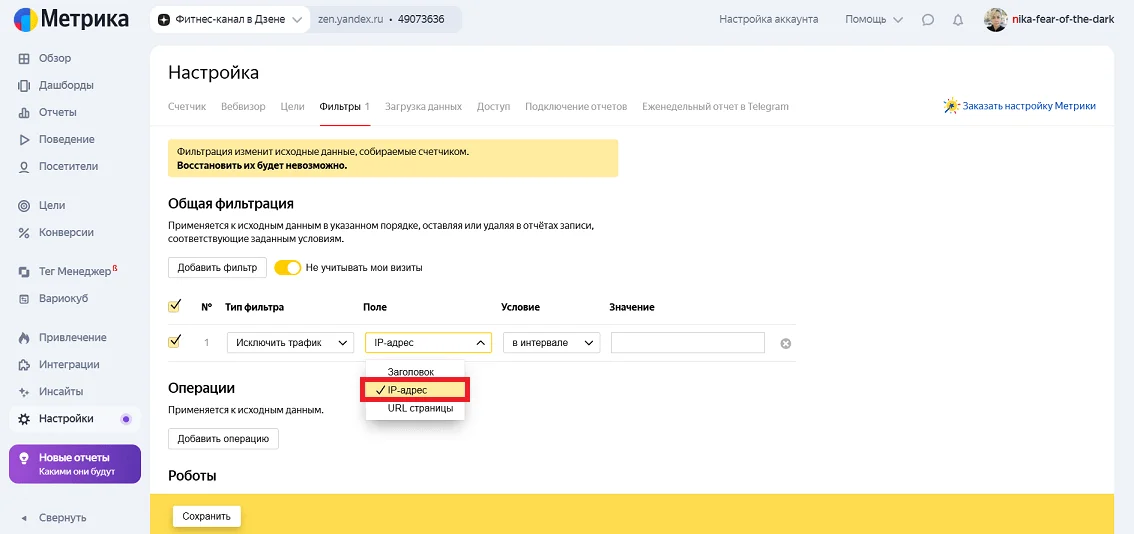This screenshot has height=534, width=1134.
Task: Open notifications bell icon
Action: tap(958, 20)
